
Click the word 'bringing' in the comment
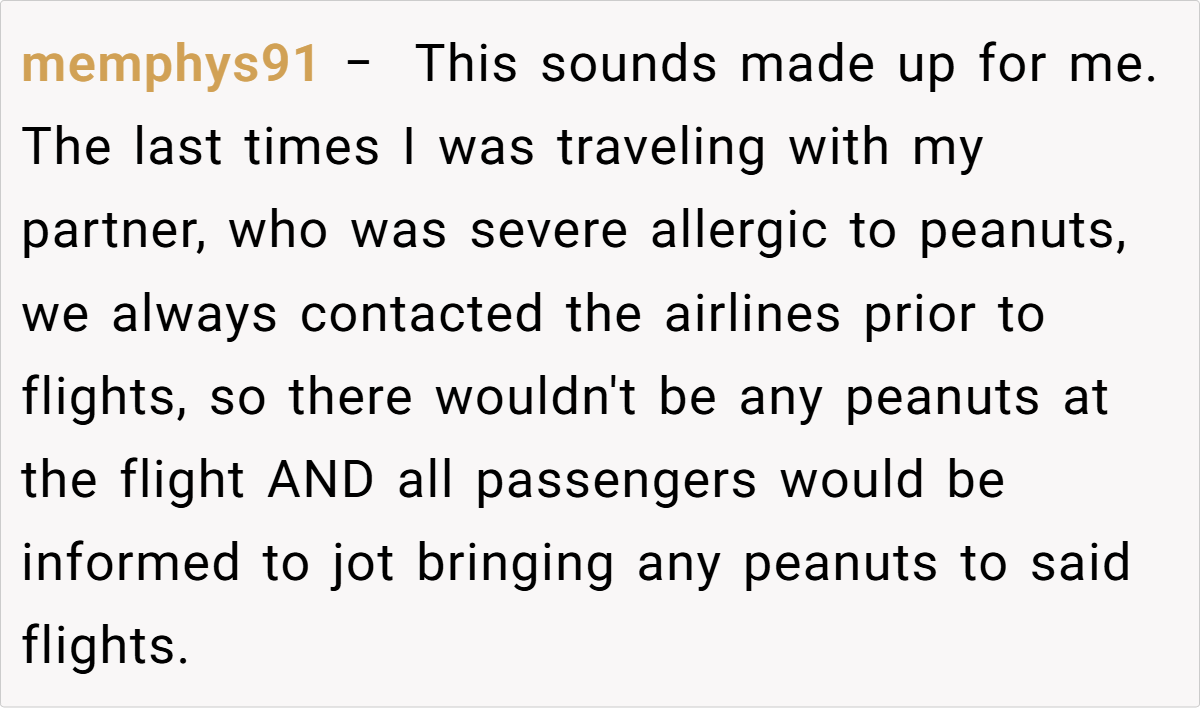pos(516,564)
